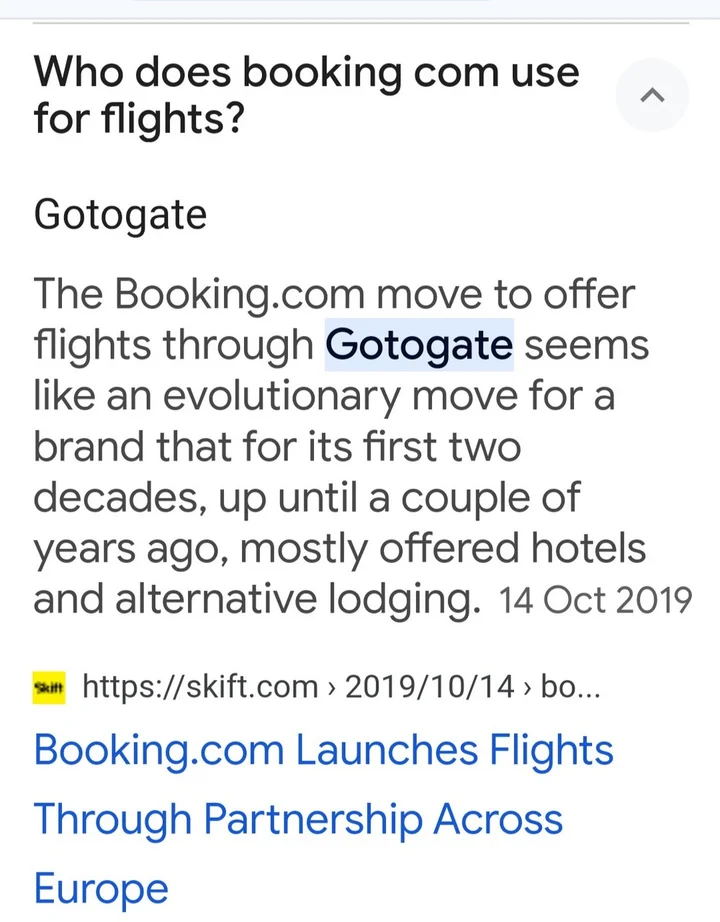Image resolution: width=720 pixels, height=922 pixels.
Task: Click the horizontal divider above the question
Action: click(361, 23)
